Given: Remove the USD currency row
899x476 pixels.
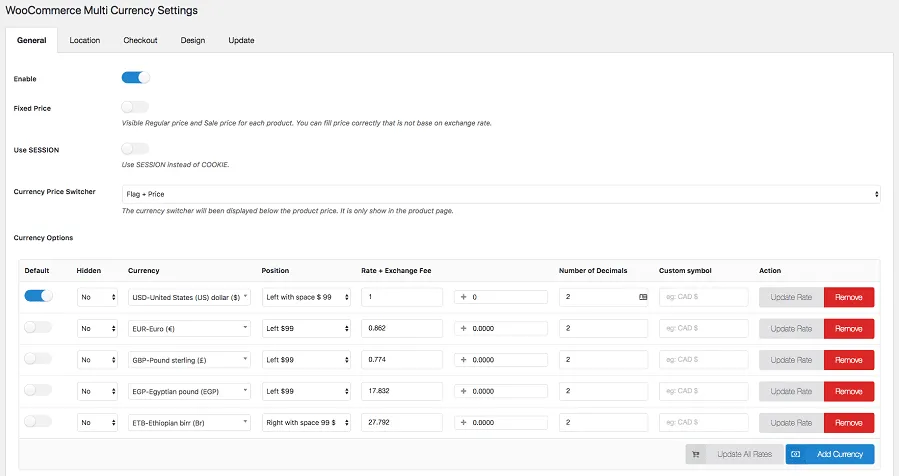Looking at the screenshot, I should 849,297.
